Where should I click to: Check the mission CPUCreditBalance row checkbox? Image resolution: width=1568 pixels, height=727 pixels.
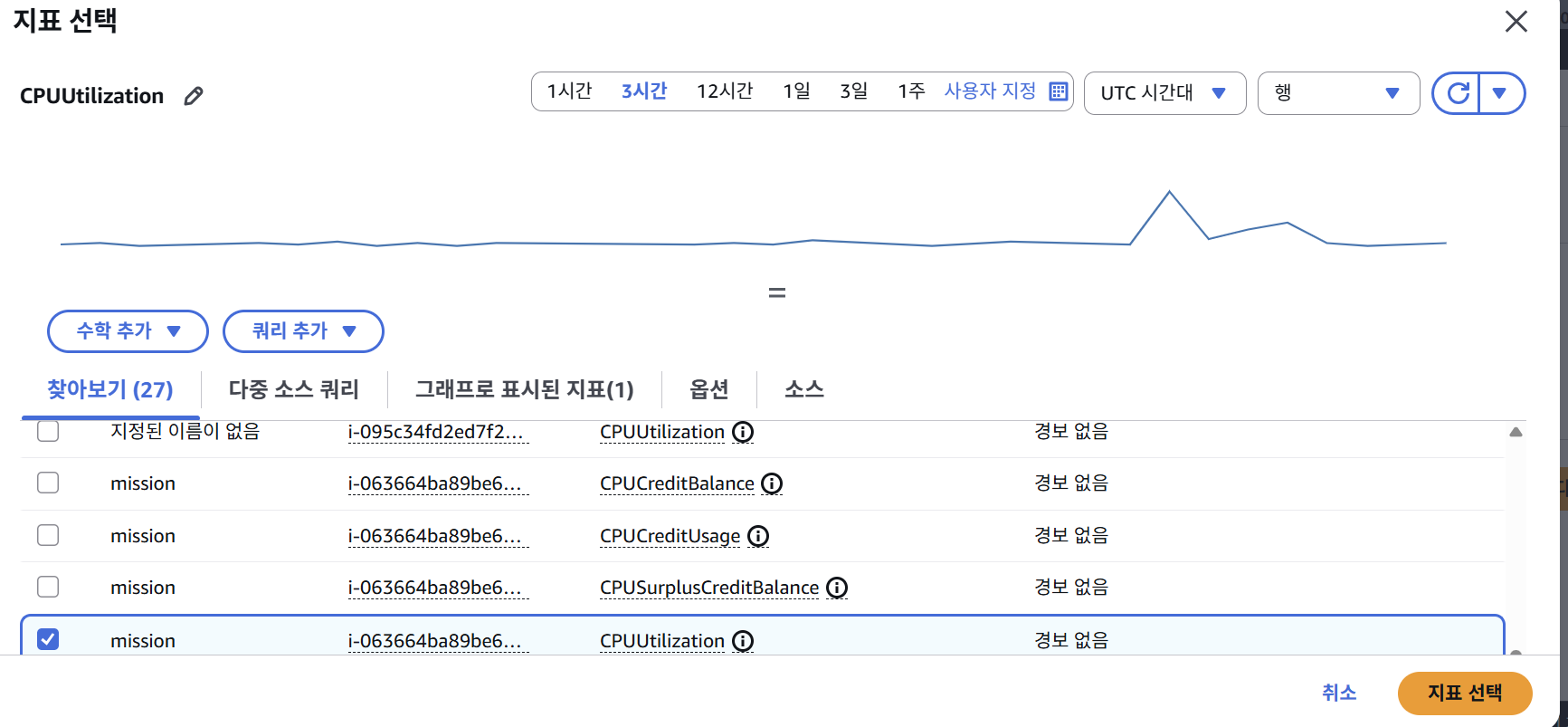pyautogui.click(x=48, y=483)
